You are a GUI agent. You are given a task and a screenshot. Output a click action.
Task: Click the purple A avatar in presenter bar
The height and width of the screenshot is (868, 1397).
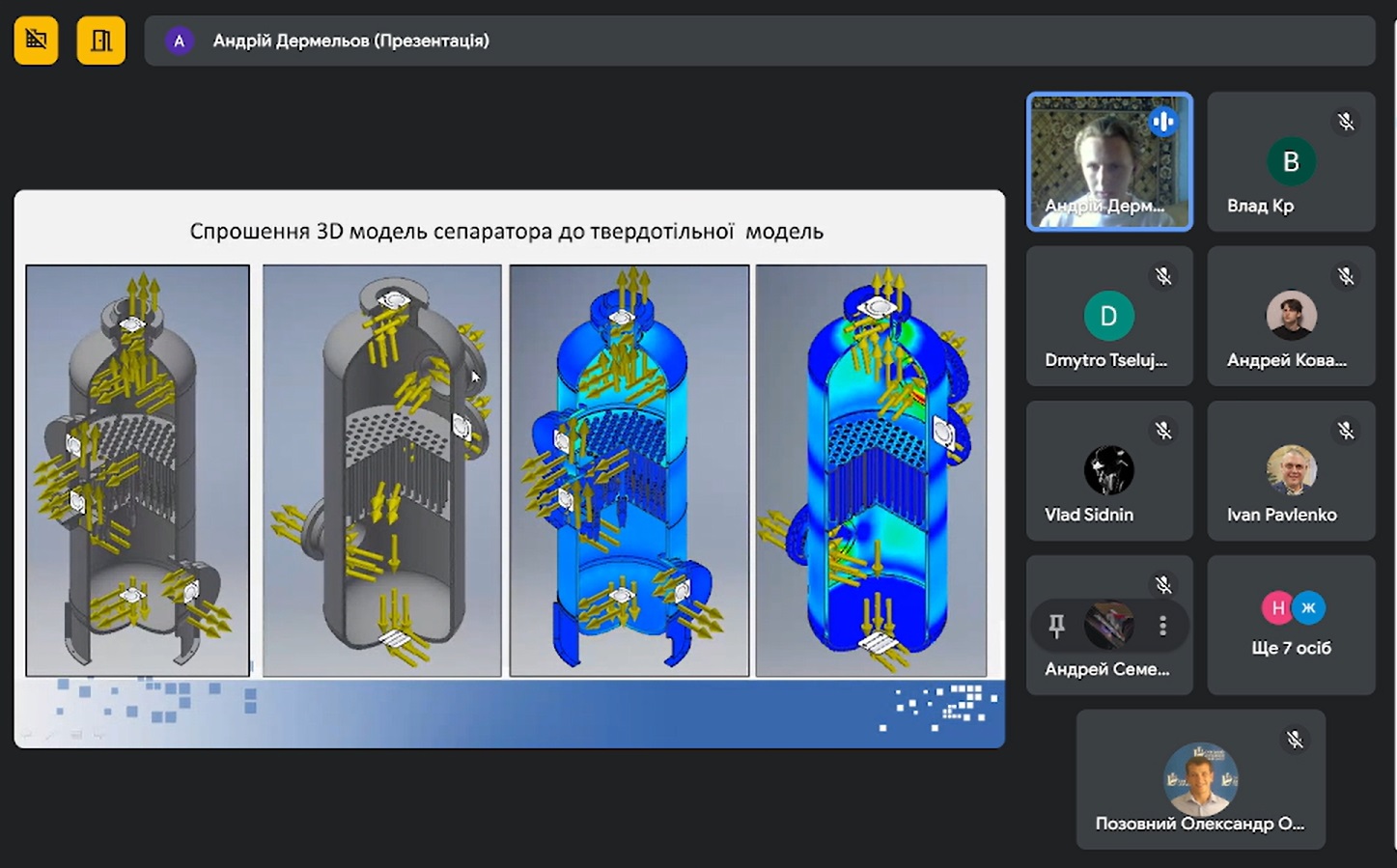(179, 41)
